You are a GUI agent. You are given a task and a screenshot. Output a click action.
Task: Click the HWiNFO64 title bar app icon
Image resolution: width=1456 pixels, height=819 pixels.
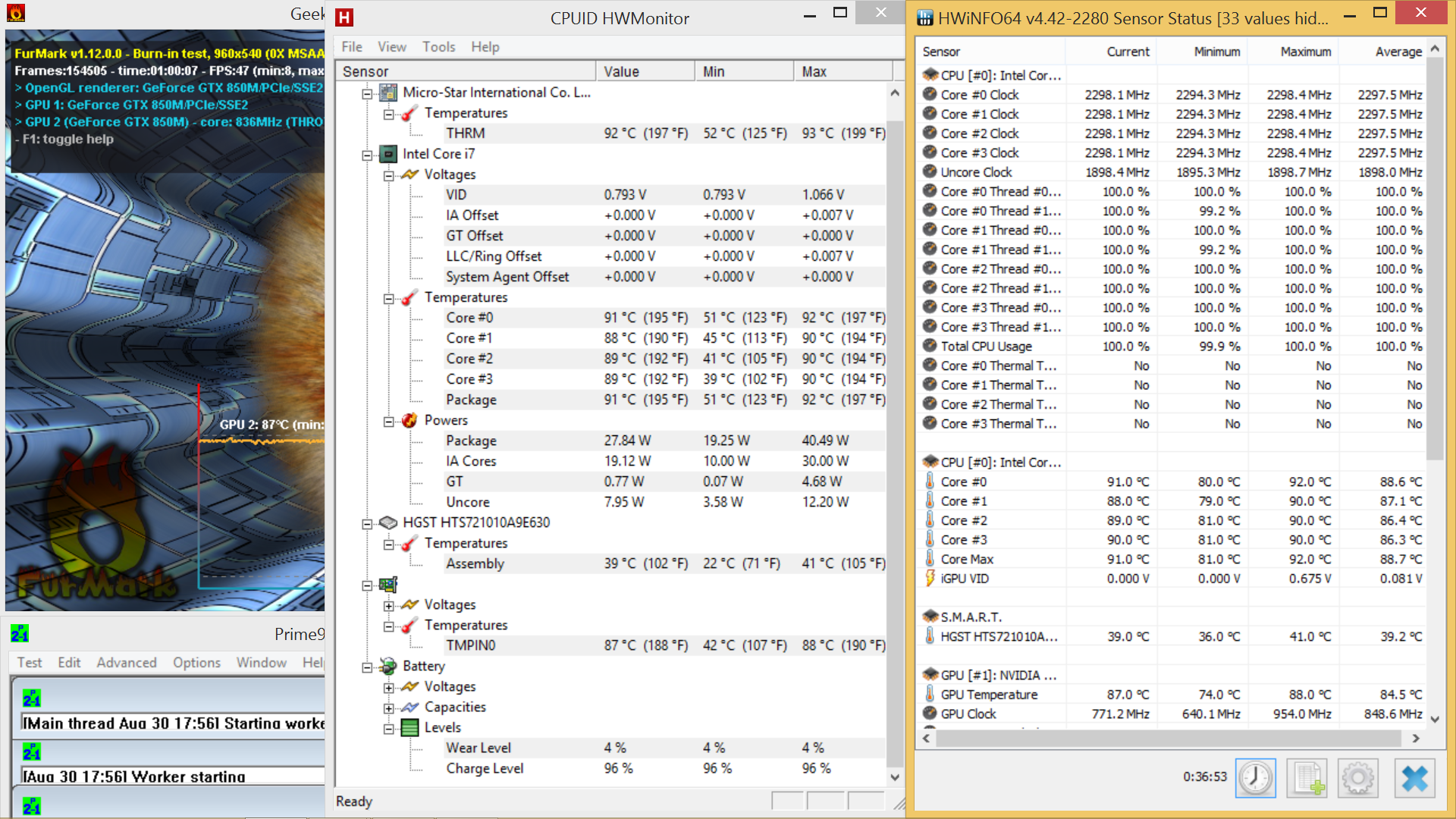coord(925,18)
